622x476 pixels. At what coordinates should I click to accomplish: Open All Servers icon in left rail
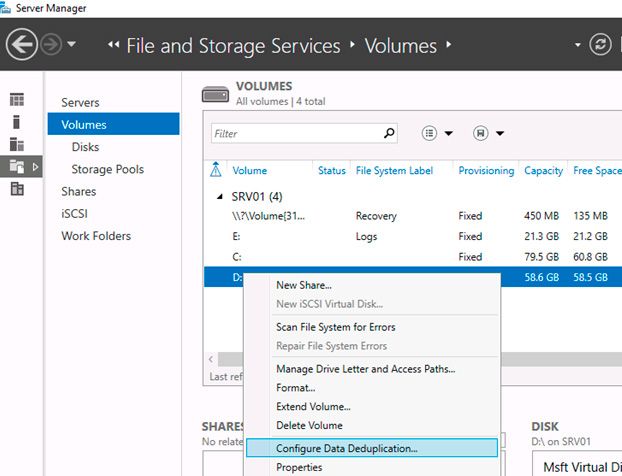pos(17,144)
